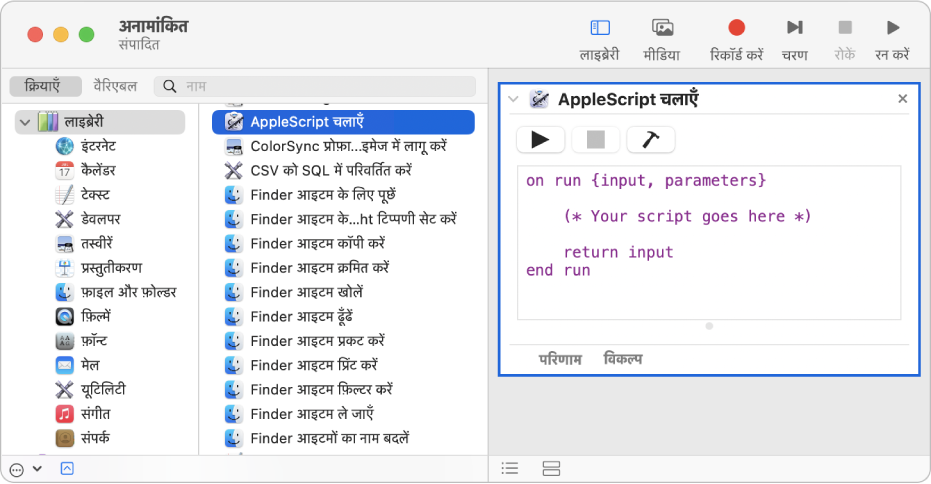Click the नाम search field

[x=315, y=86]
